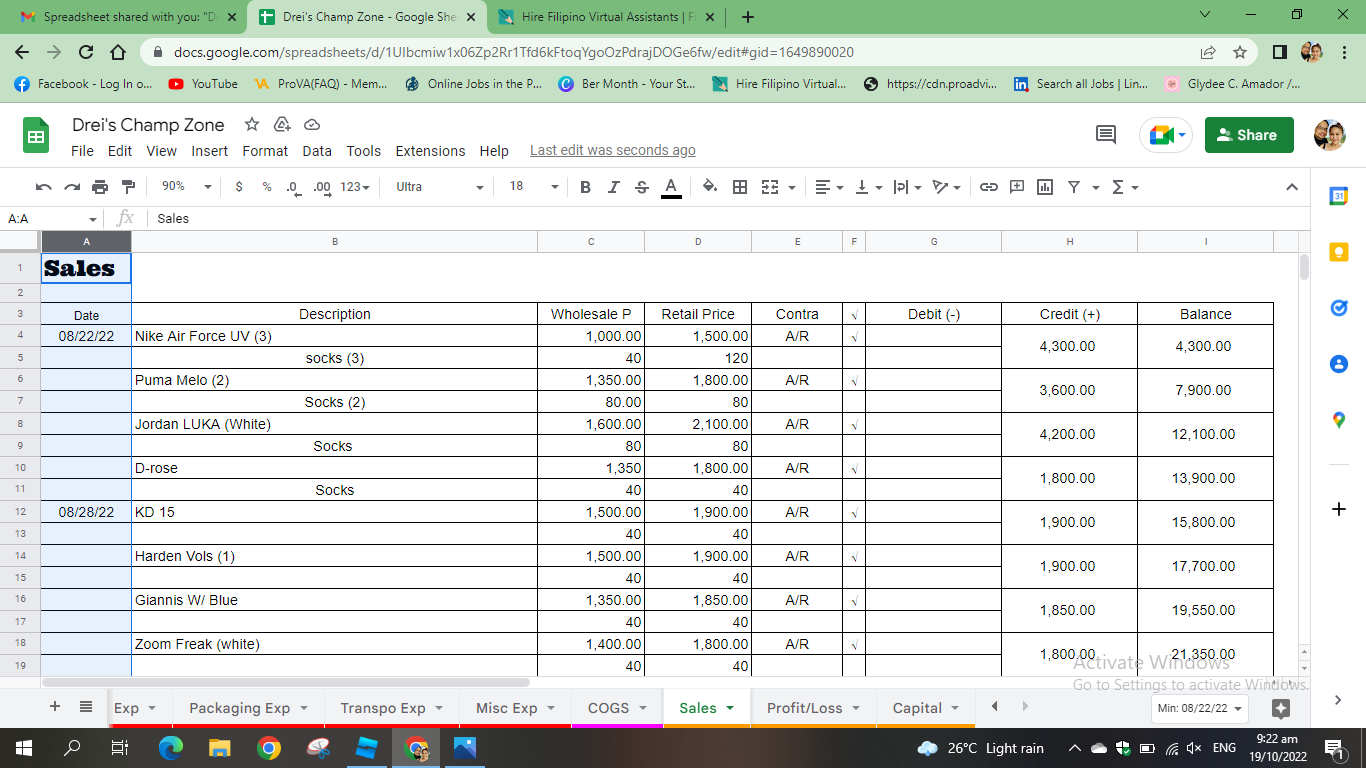Open Contacts side panel

click(x=1339, y=364)
